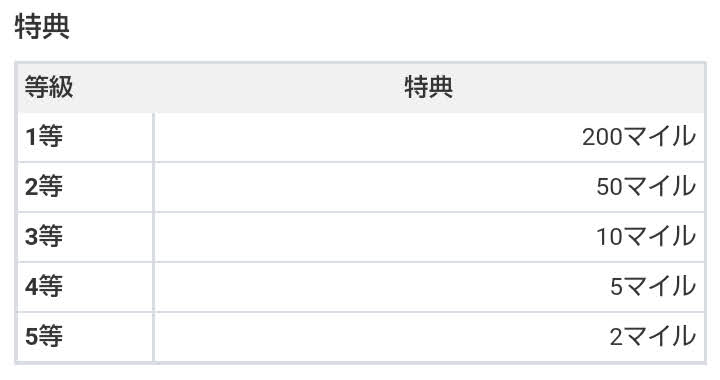This screenshot has width=720, height=380.
Task: Click the 特典 table column header
Action: click(x=428, y=87)
